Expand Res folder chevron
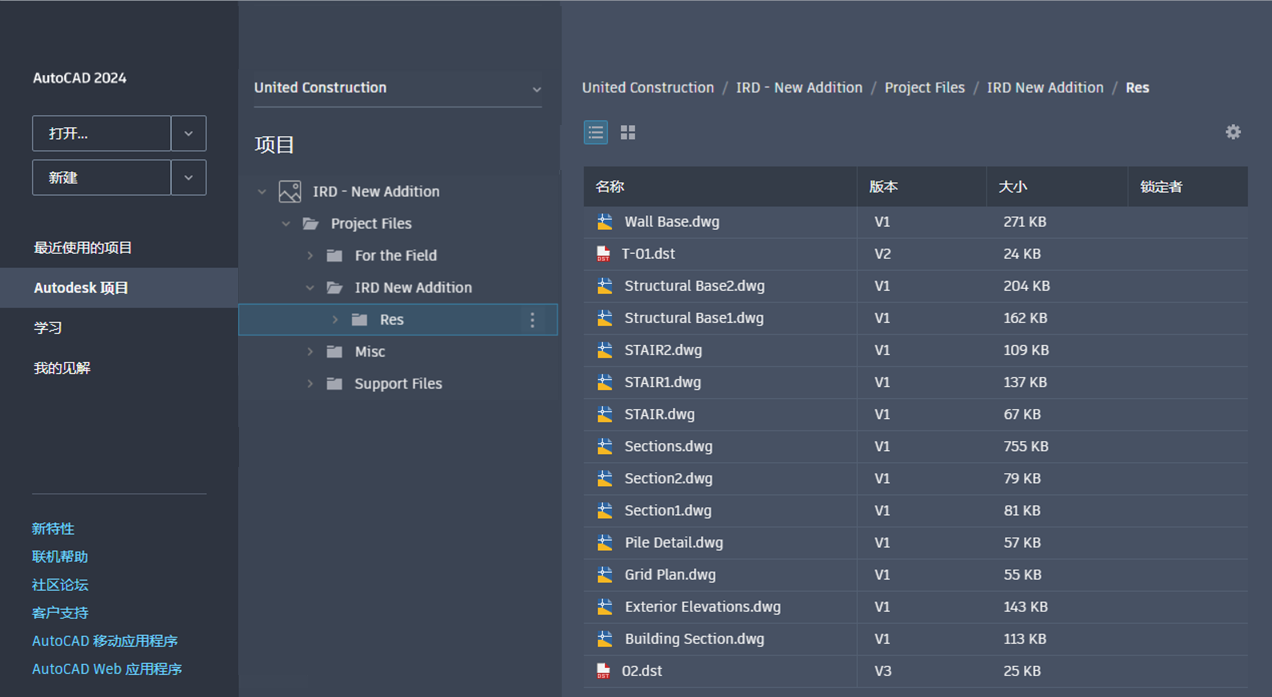1272x697 pixels. click(x=335, y=320)
